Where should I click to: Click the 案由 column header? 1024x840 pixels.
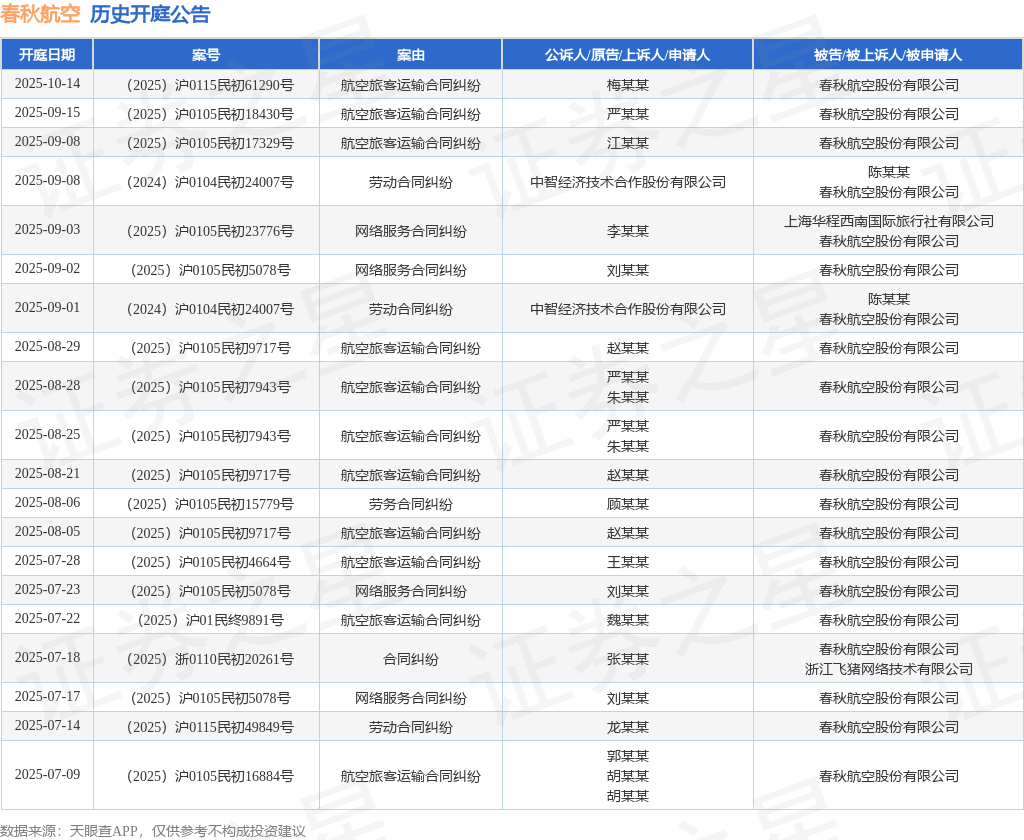(411, 55)
